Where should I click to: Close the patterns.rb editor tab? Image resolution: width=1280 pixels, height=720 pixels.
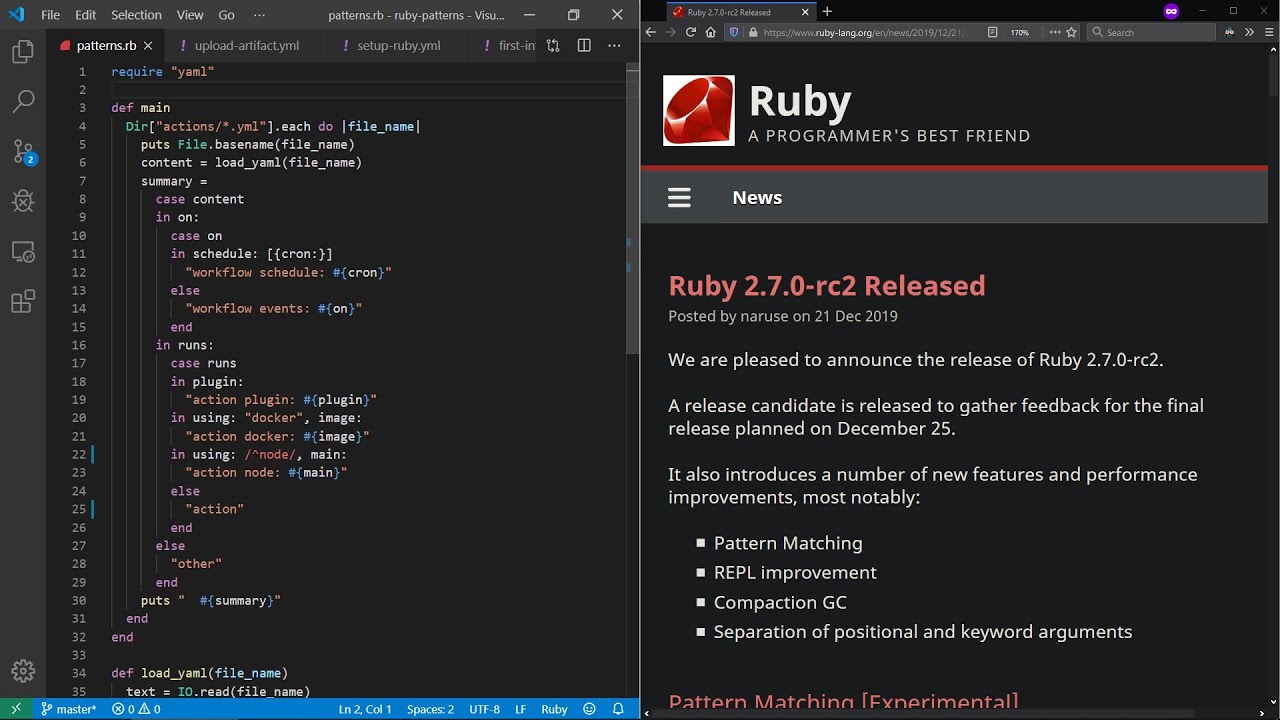click(149, 46)
